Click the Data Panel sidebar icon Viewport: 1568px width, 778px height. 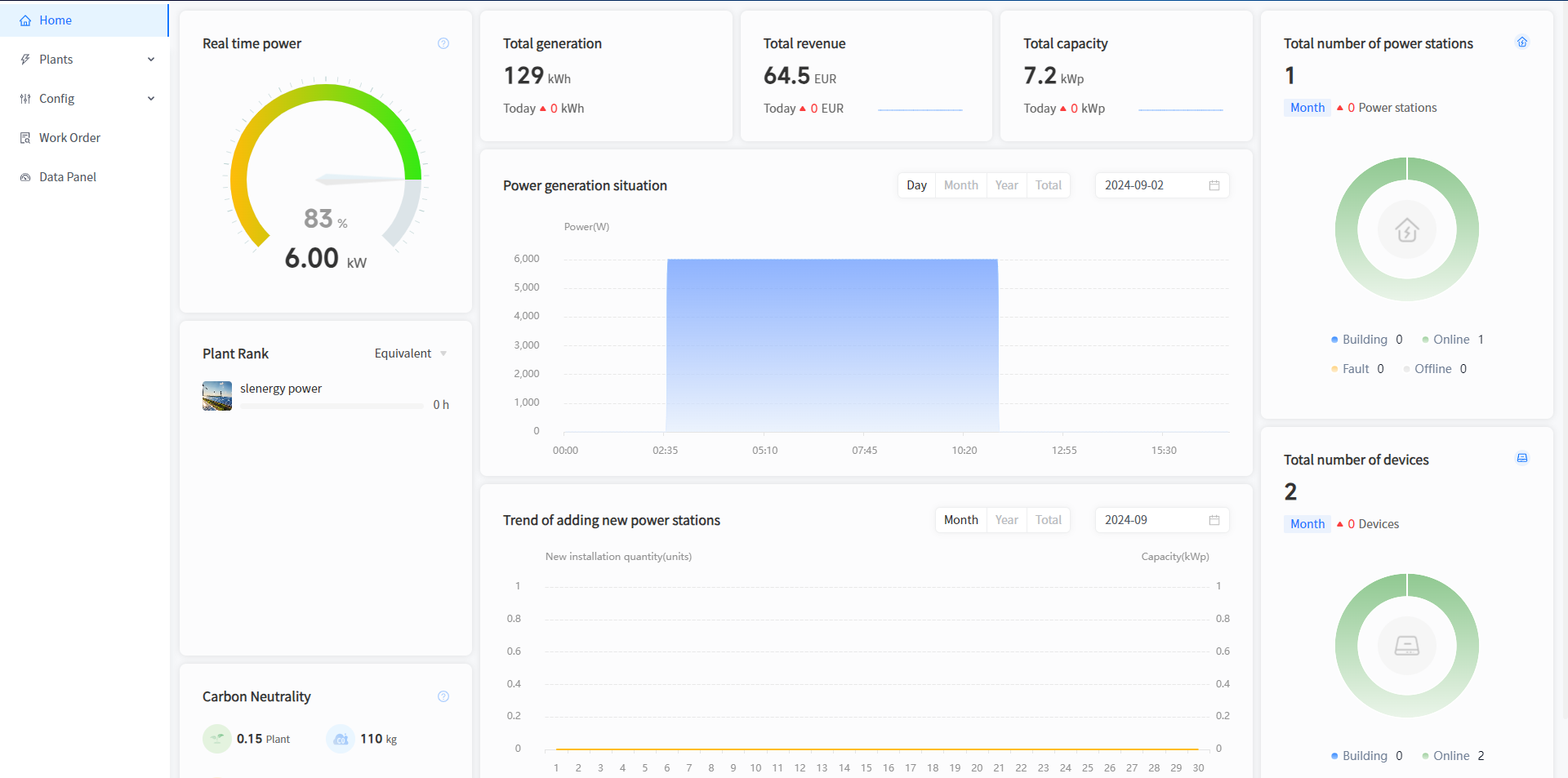(25, 177)
